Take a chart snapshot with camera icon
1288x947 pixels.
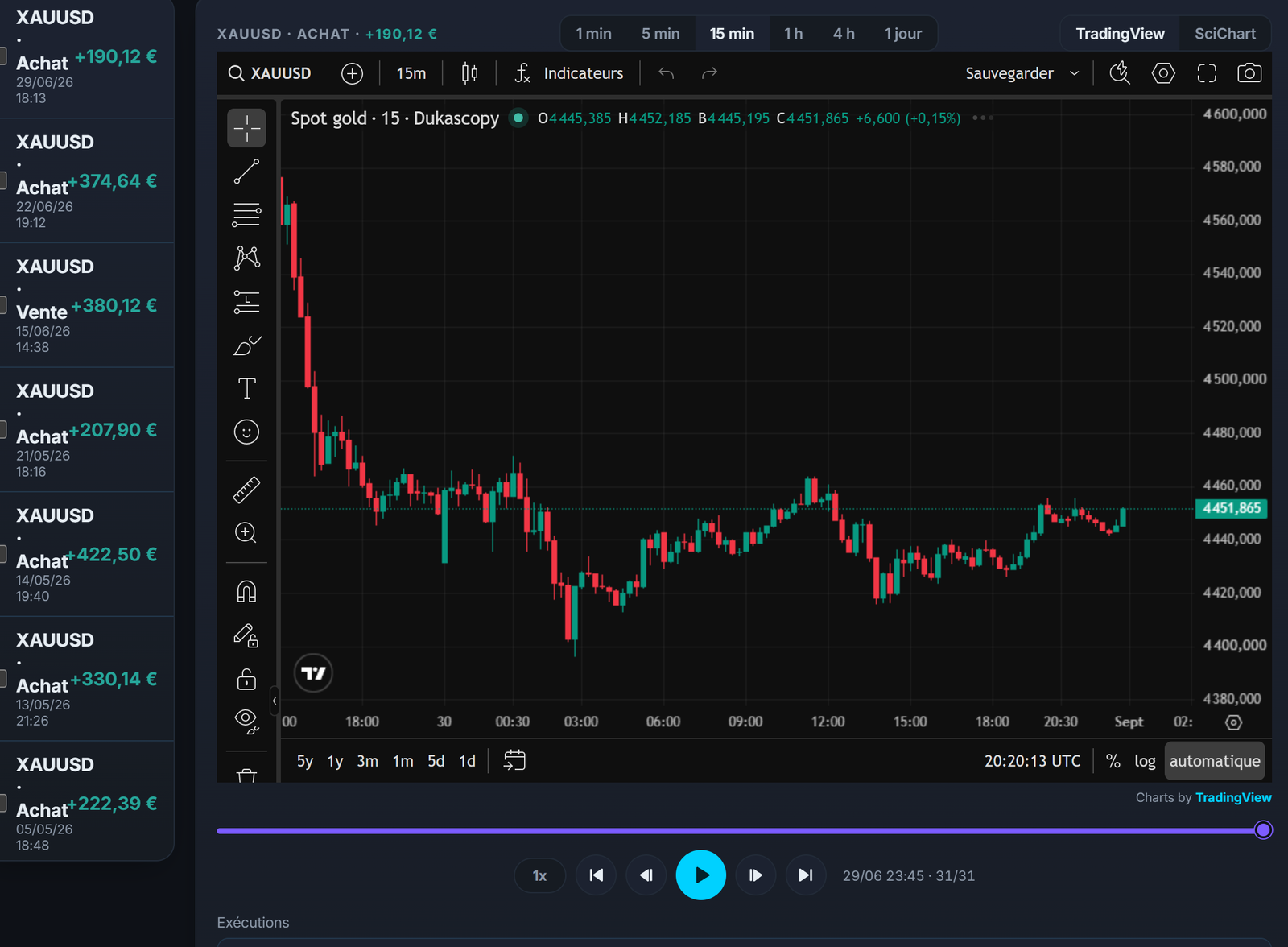click(1249, 73)
